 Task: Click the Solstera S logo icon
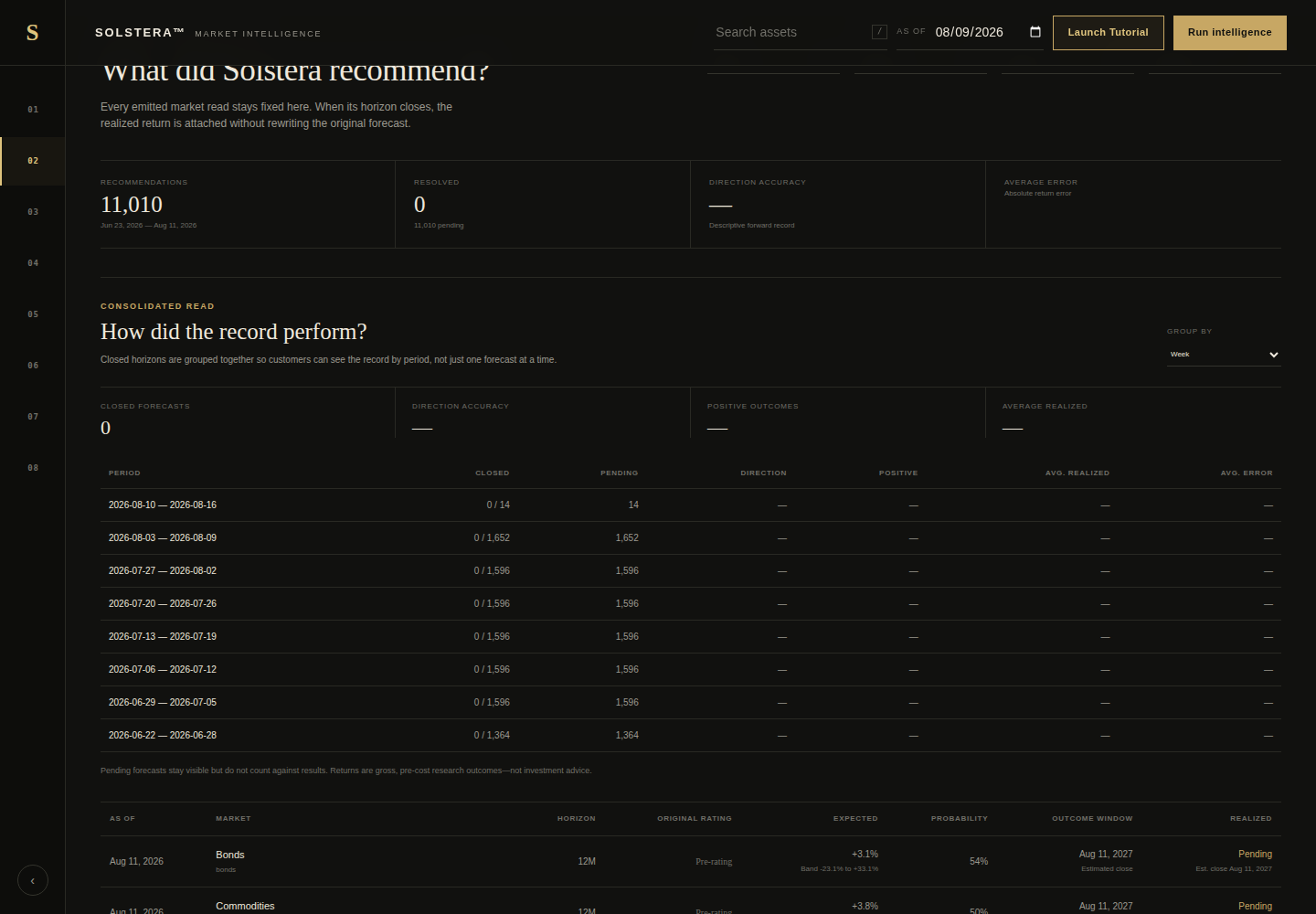pyautogui.click(x=32, y=33)
